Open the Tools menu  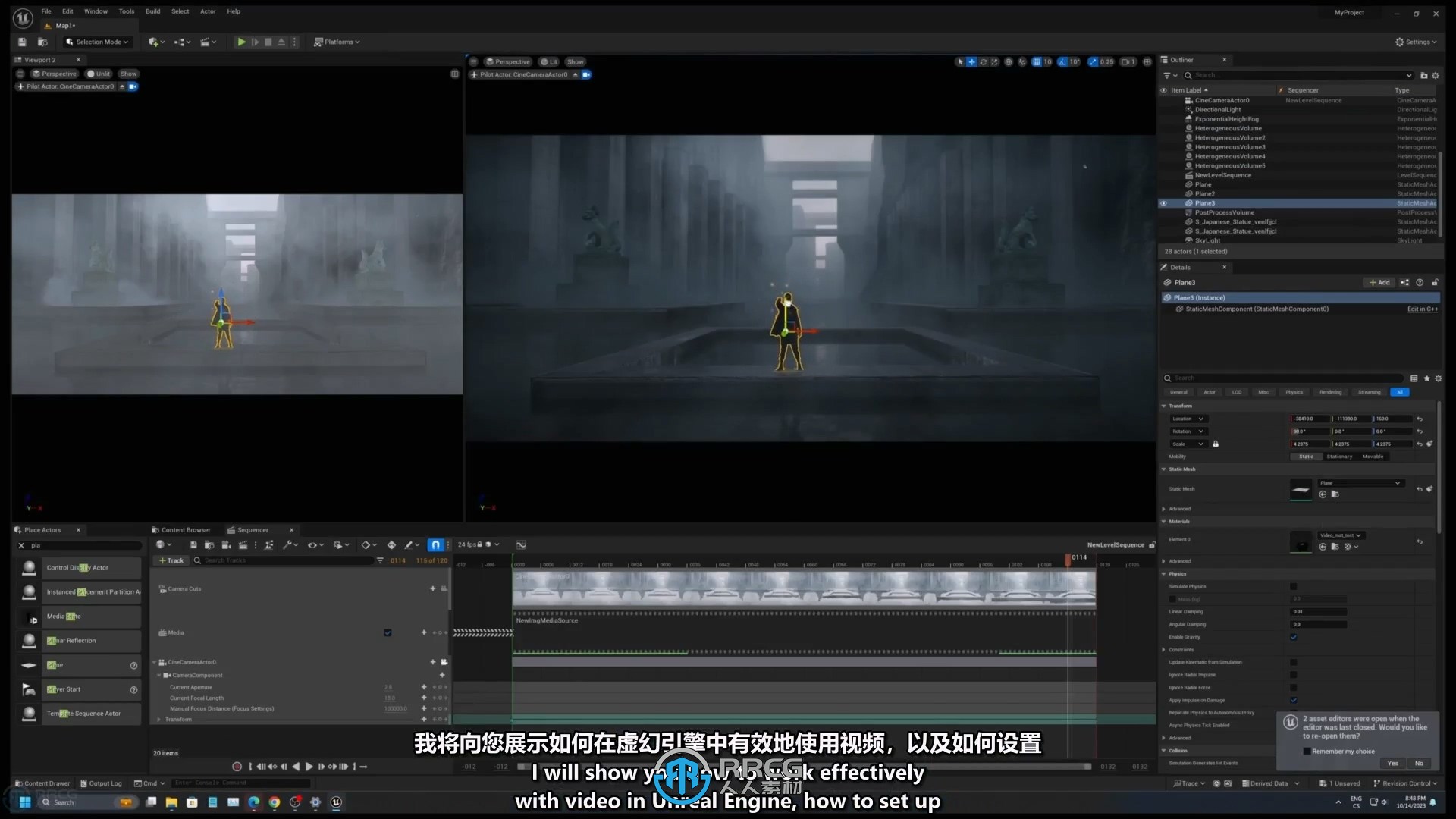pyautogui.click(x=127, y=11)
